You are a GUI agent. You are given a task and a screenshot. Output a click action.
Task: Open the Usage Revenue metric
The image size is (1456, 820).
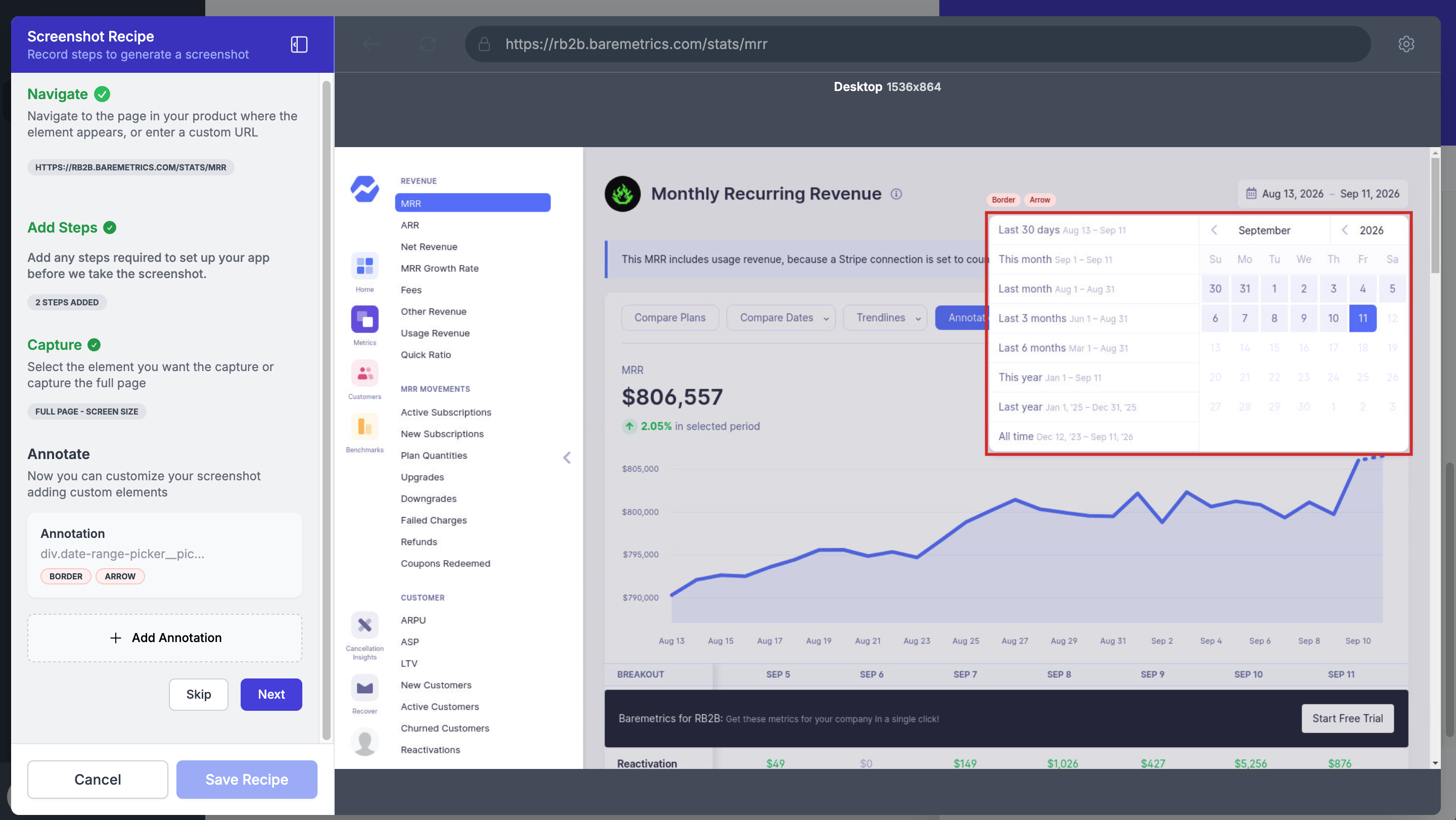point(435,333)
